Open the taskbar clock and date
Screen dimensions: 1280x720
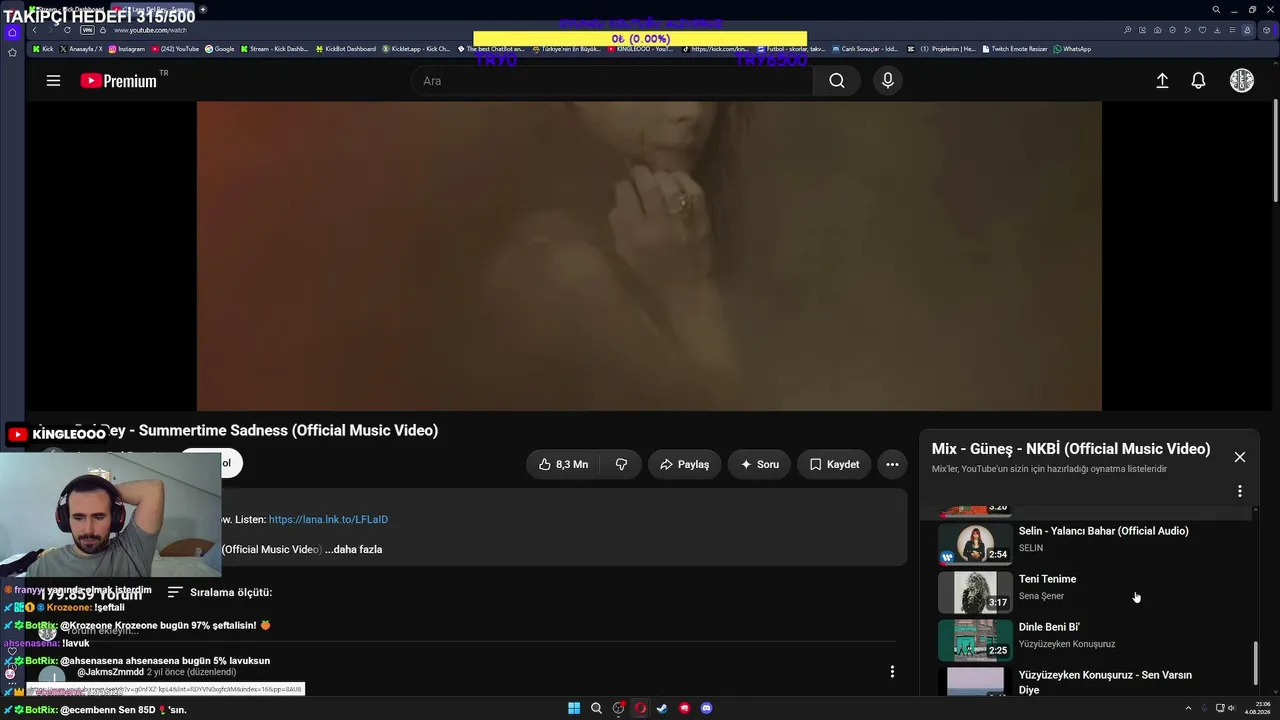point(1256,708)
